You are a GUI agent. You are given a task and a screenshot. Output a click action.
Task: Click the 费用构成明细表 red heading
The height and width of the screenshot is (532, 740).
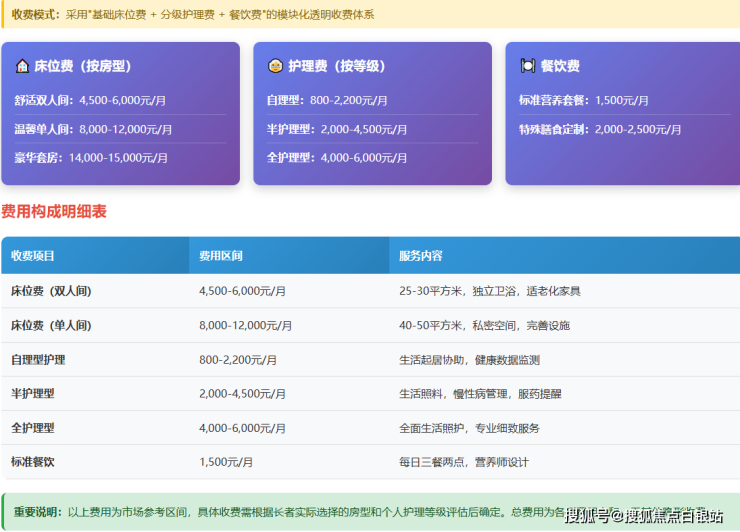pos(54,212)
